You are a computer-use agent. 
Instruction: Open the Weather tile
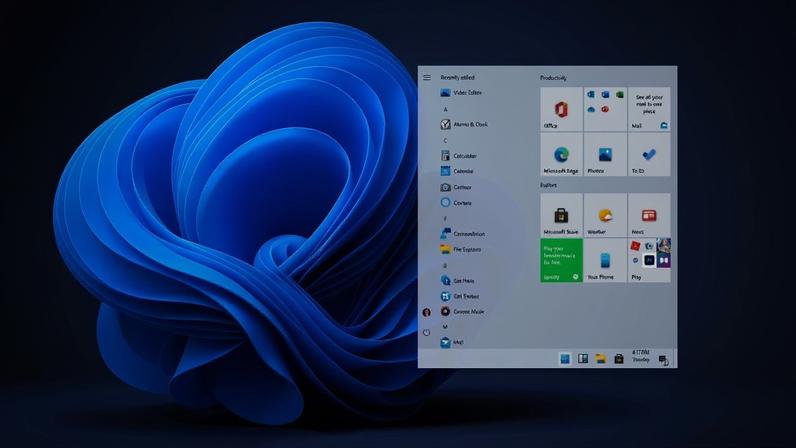[605, 215]
